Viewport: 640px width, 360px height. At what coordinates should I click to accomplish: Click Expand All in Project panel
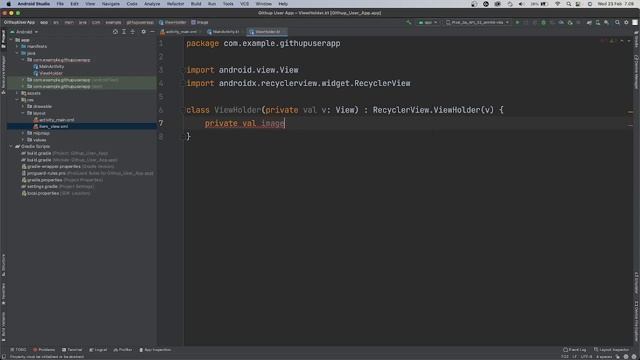(124, 32)
